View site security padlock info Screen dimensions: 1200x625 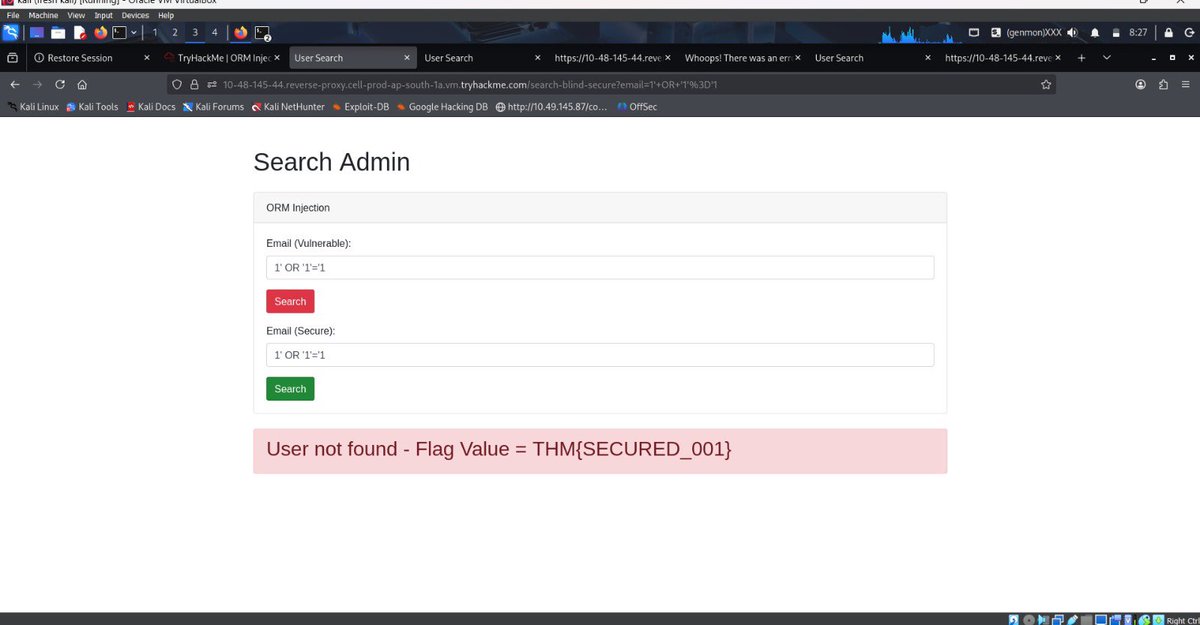coord(195,85)
